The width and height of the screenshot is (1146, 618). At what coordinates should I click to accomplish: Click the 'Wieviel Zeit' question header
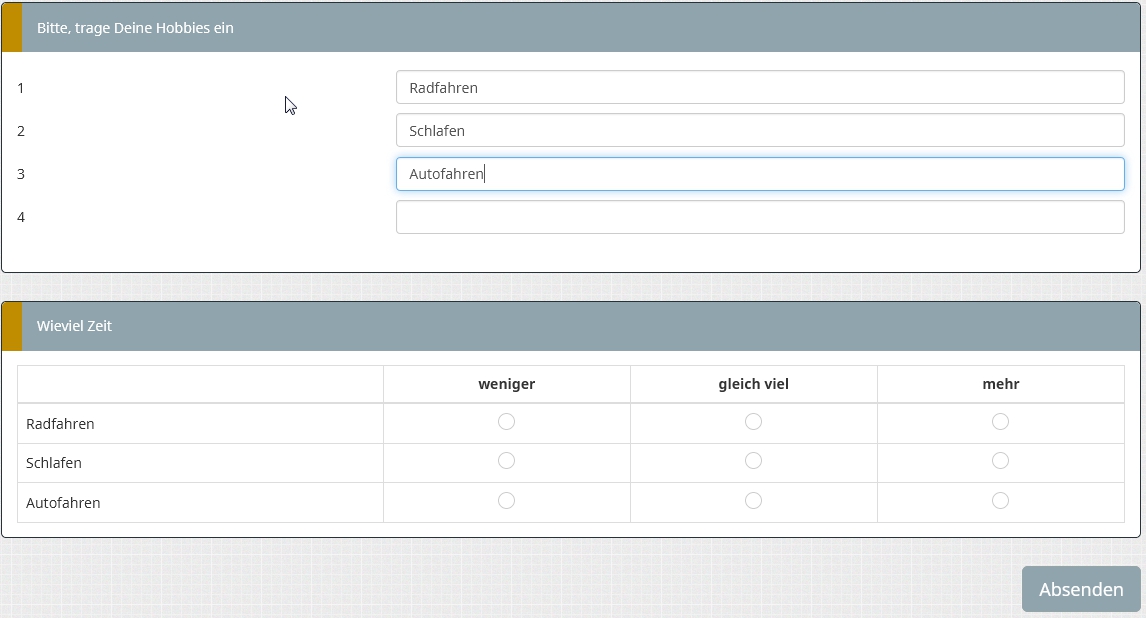click(x=74, y=326)
